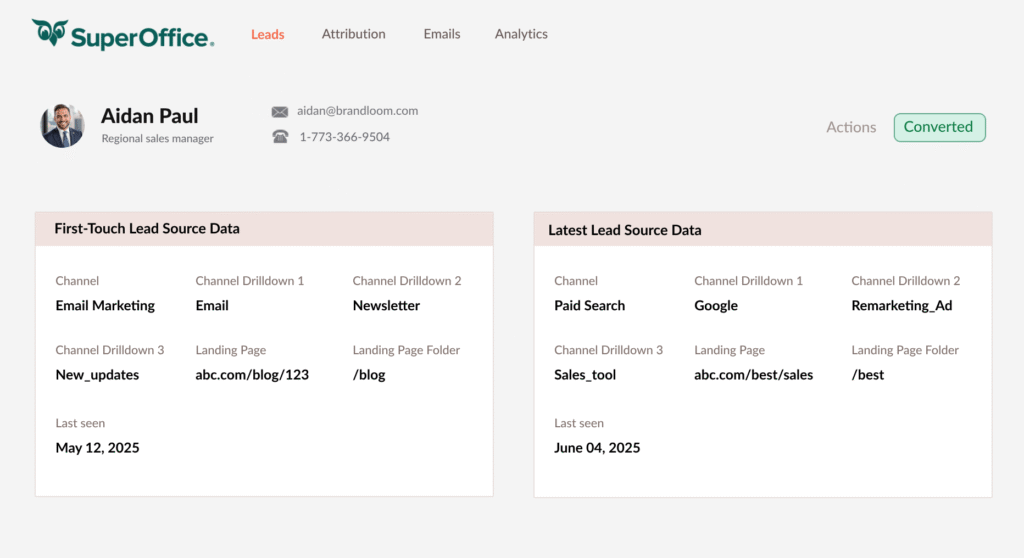The image size is (1024, 558).
Task: Switch to the Attribution tab
Action: (x=353, y=34)
